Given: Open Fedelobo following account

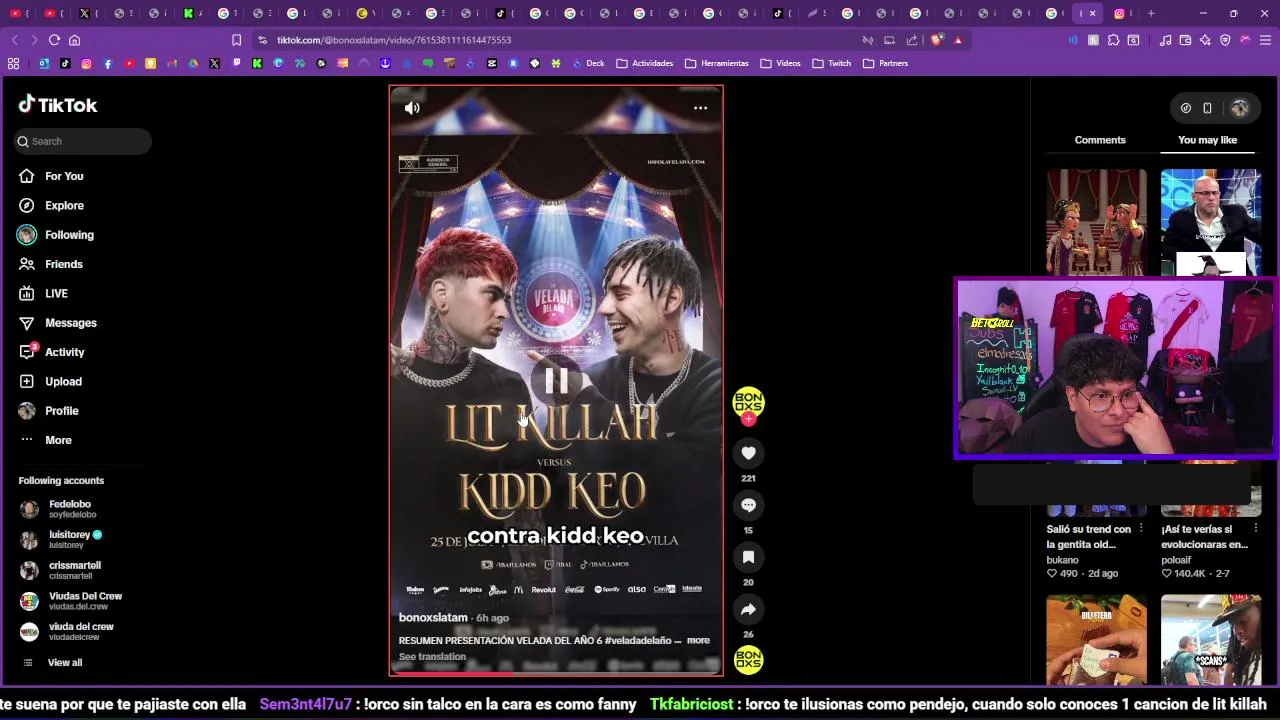Looking at the screenshot, I should 70,509.
